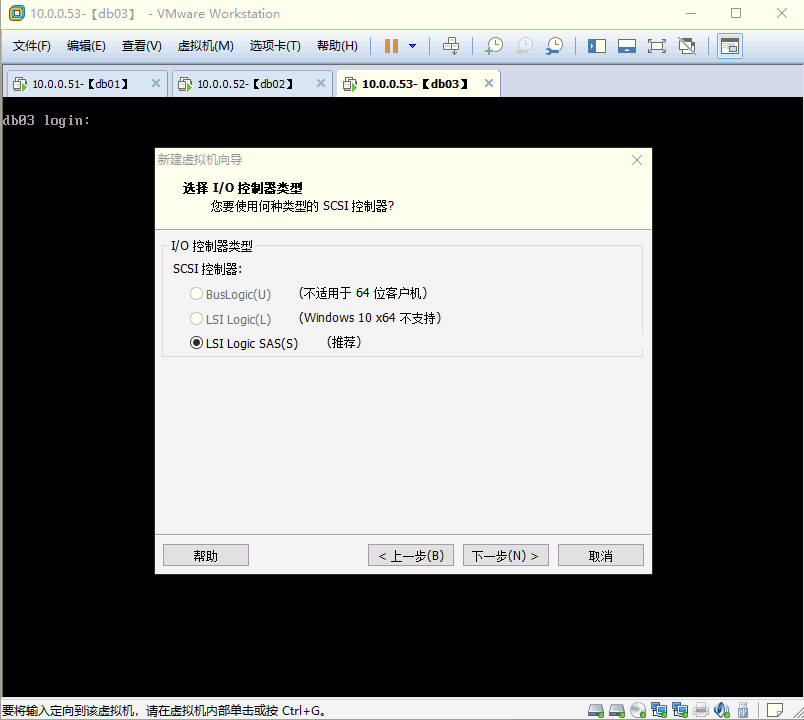Toggle the library sidebar panel icon
Screen dimensions: 804x720
coord(597,46)
